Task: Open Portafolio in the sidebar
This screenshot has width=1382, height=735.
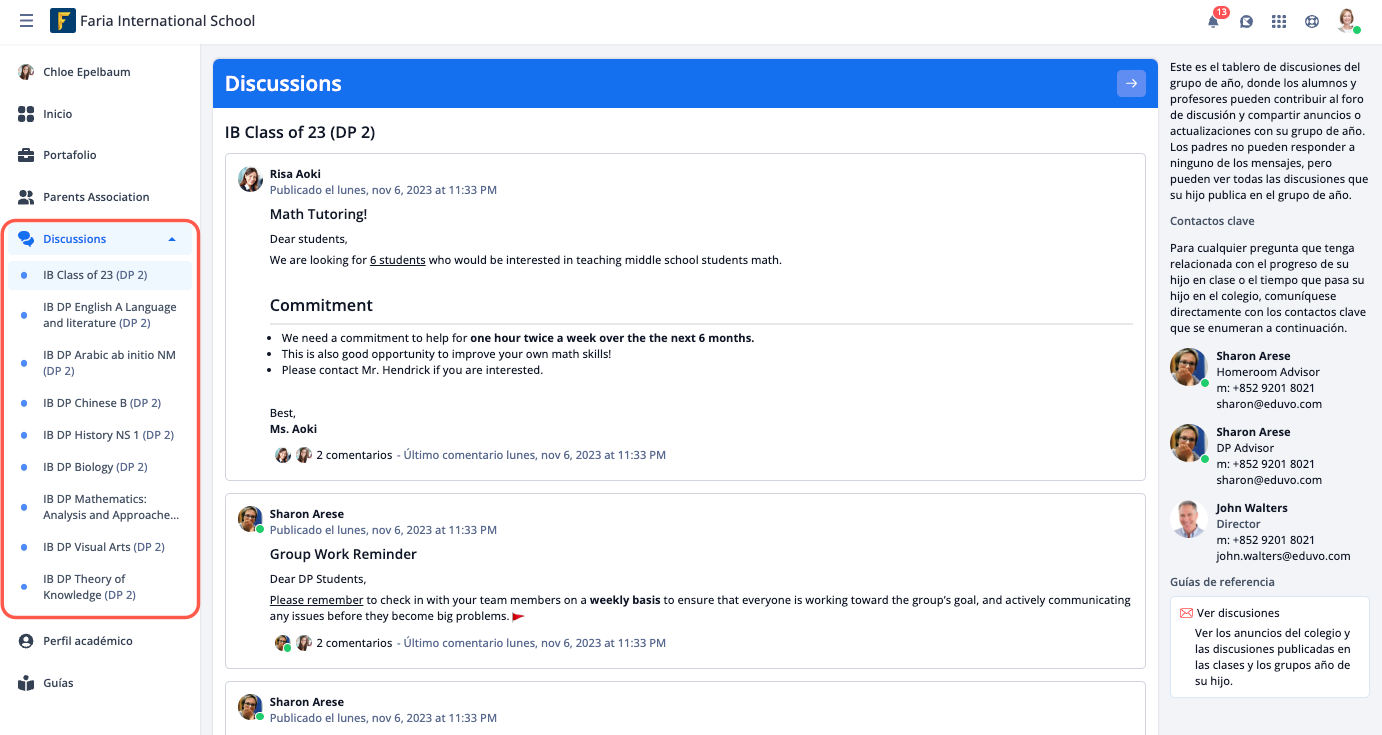Action: tap(70, 155)
